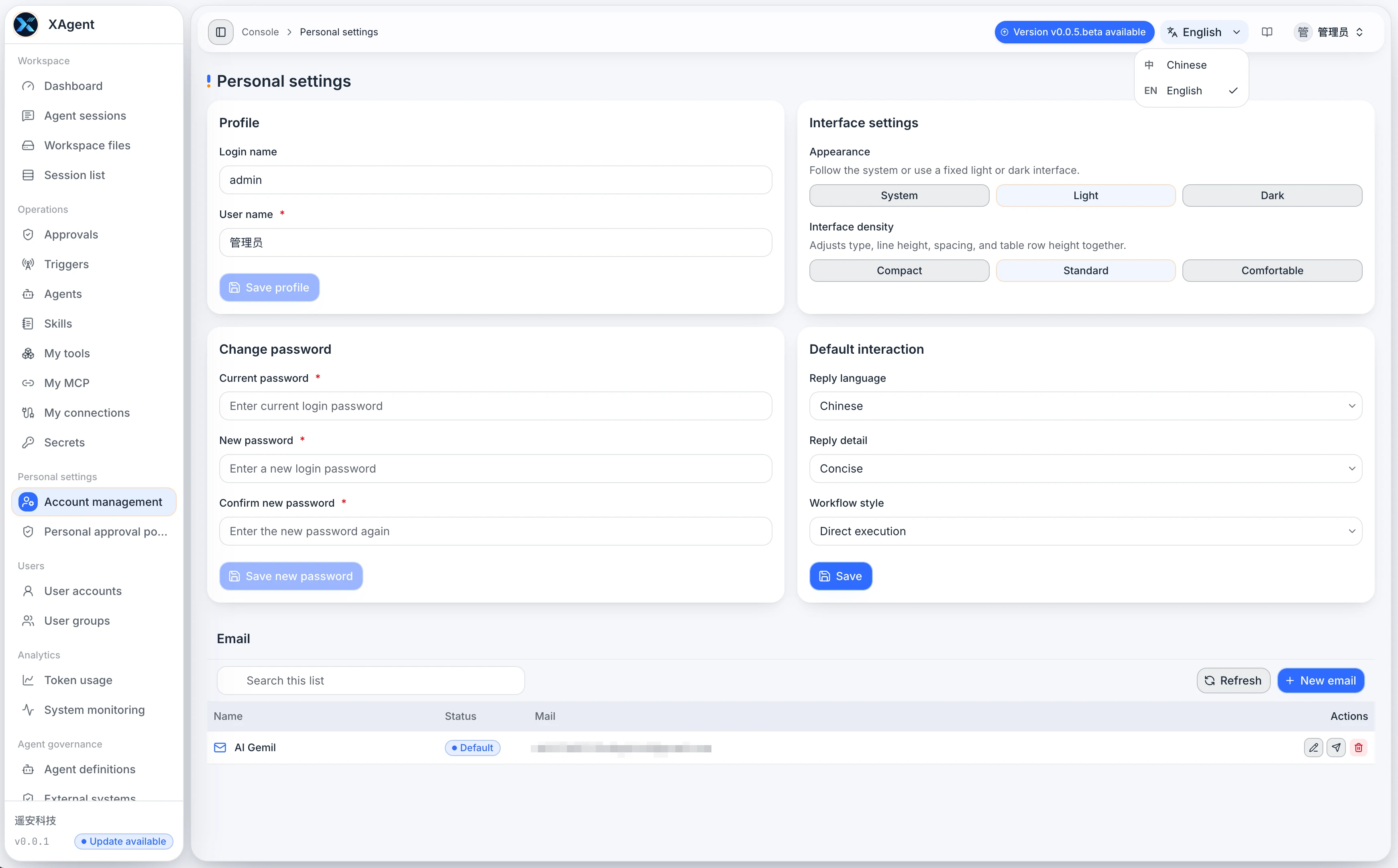This screenshot has width=1398, height=868.
Task: Open User groups page
Action: pos(94,621)
